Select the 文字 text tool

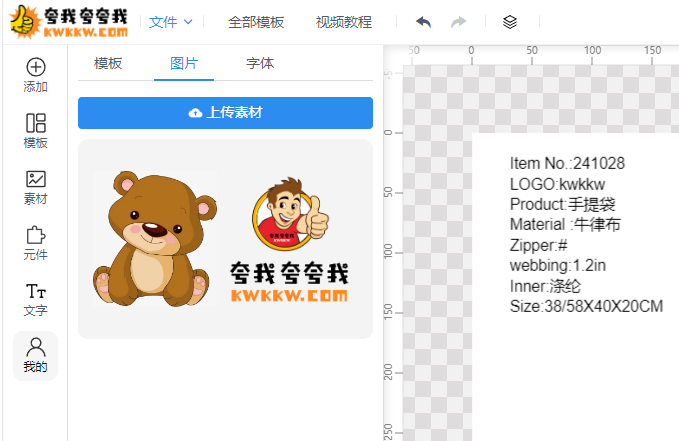(36, 299)
